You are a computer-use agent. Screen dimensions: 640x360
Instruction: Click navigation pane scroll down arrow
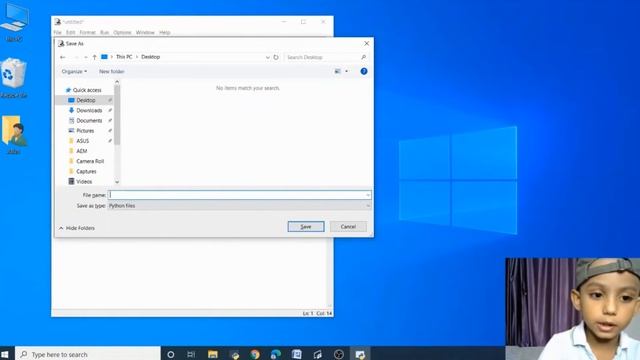click(117, 182)
